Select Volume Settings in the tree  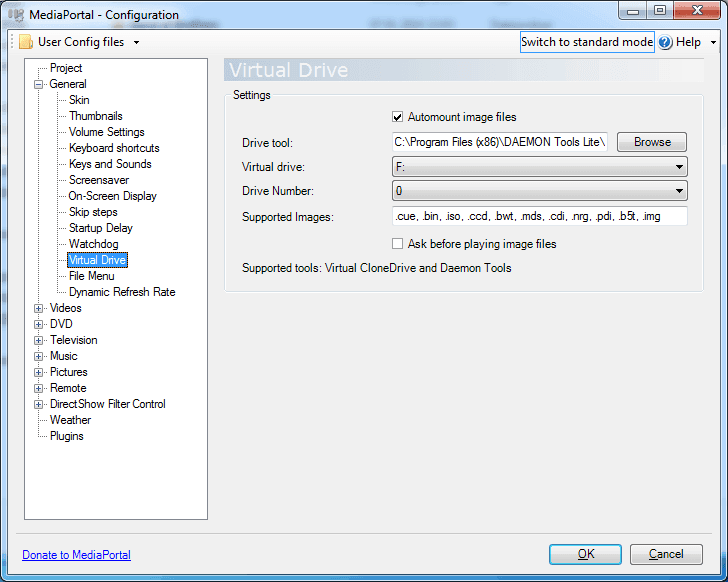(x=107, y=132)
